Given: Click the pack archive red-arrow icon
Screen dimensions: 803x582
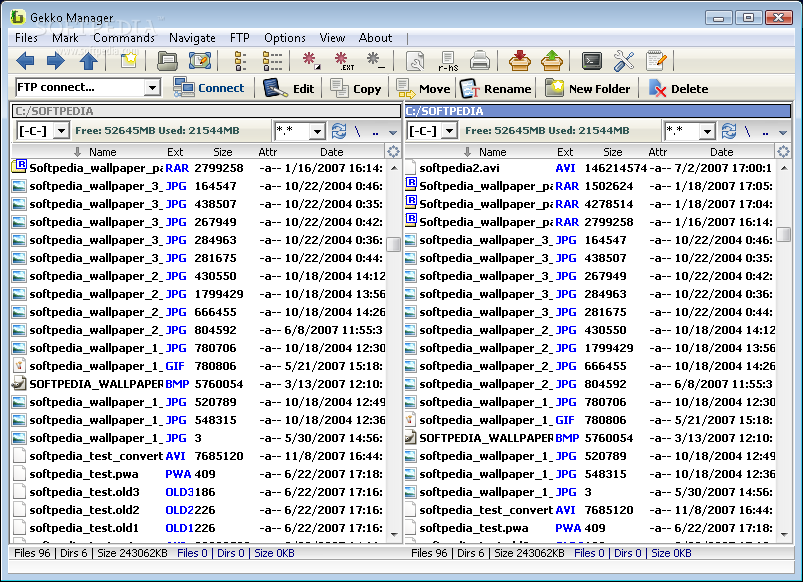Looking at the screenshot, I should click(x=519, y=61).
